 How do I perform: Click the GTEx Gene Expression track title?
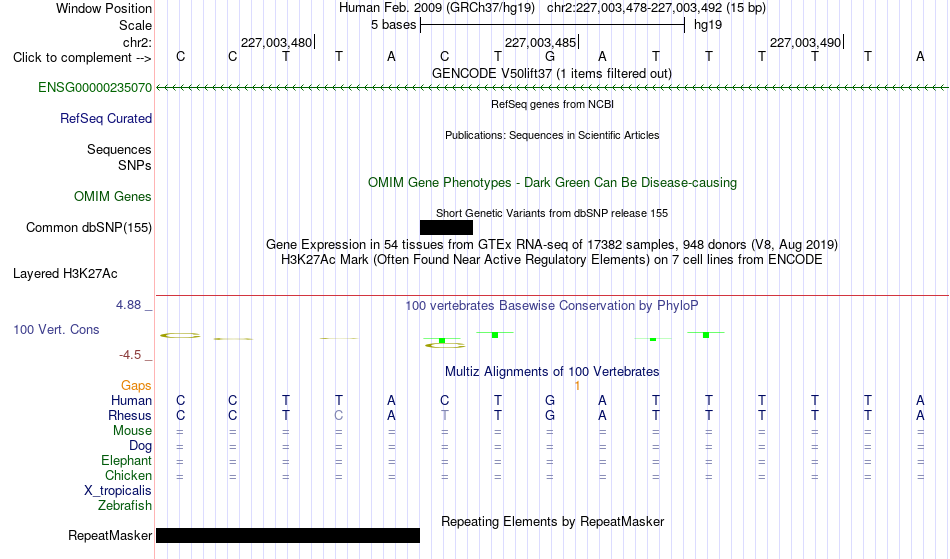pyautogui.click(x=552, y=245)
